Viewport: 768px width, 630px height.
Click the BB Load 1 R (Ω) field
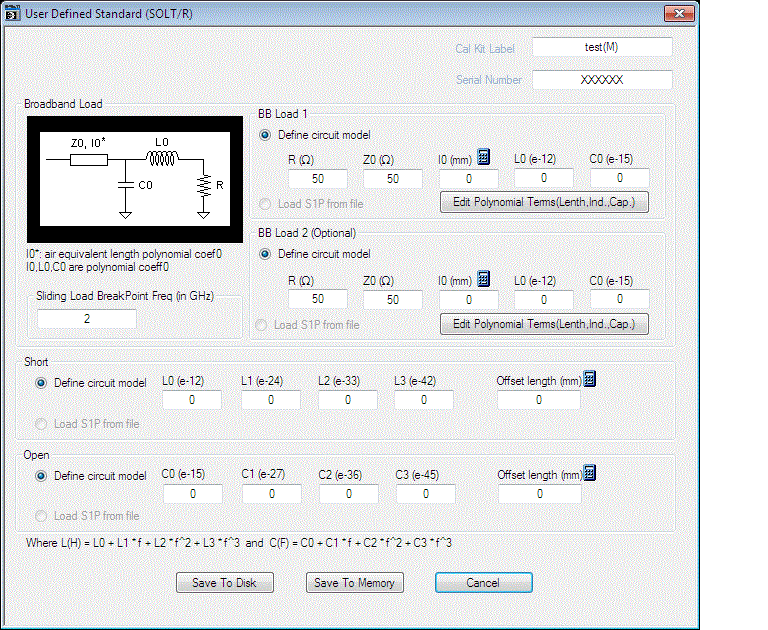coord(318,179)
